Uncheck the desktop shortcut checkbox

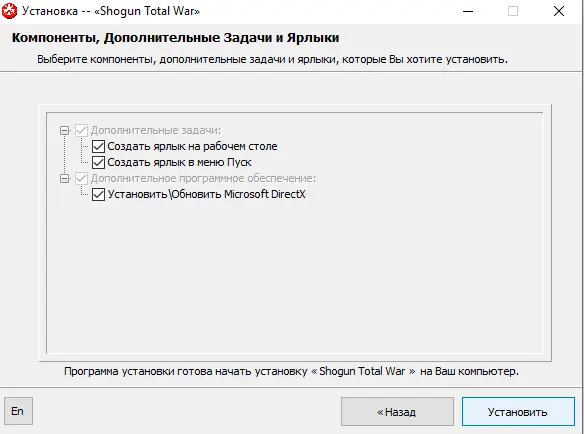[98, 146]
